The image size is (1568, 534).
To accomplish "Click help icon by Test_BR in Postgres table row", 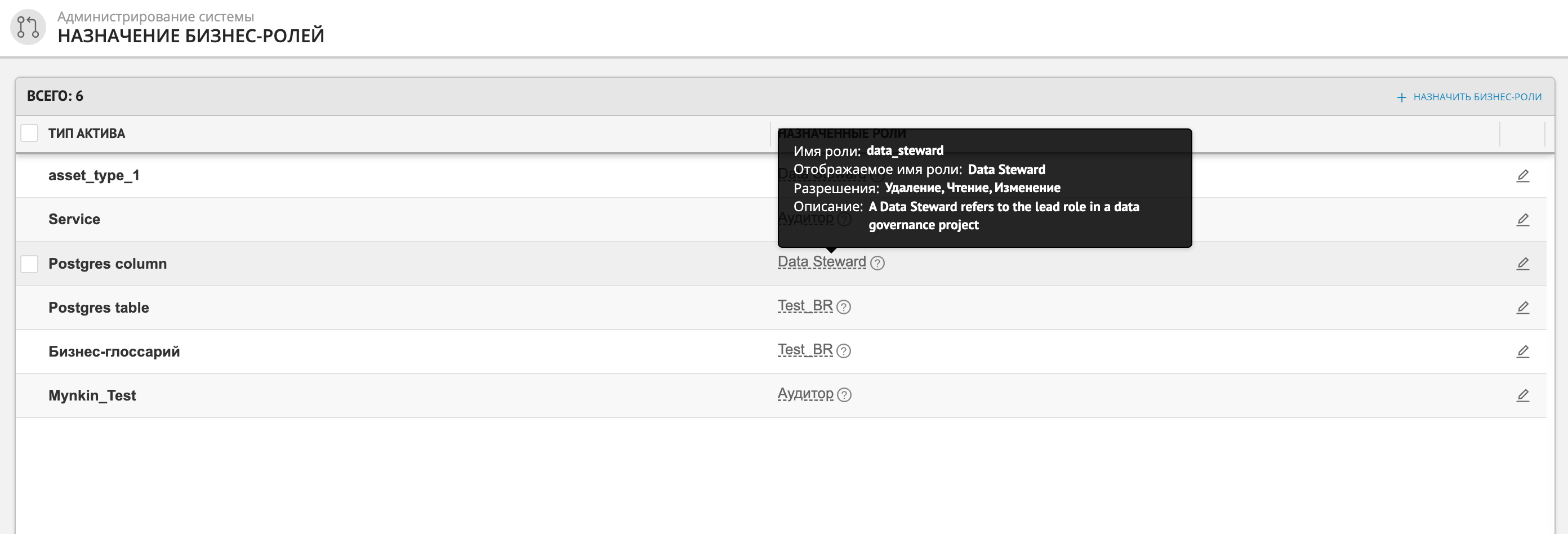I will point(843,307).
